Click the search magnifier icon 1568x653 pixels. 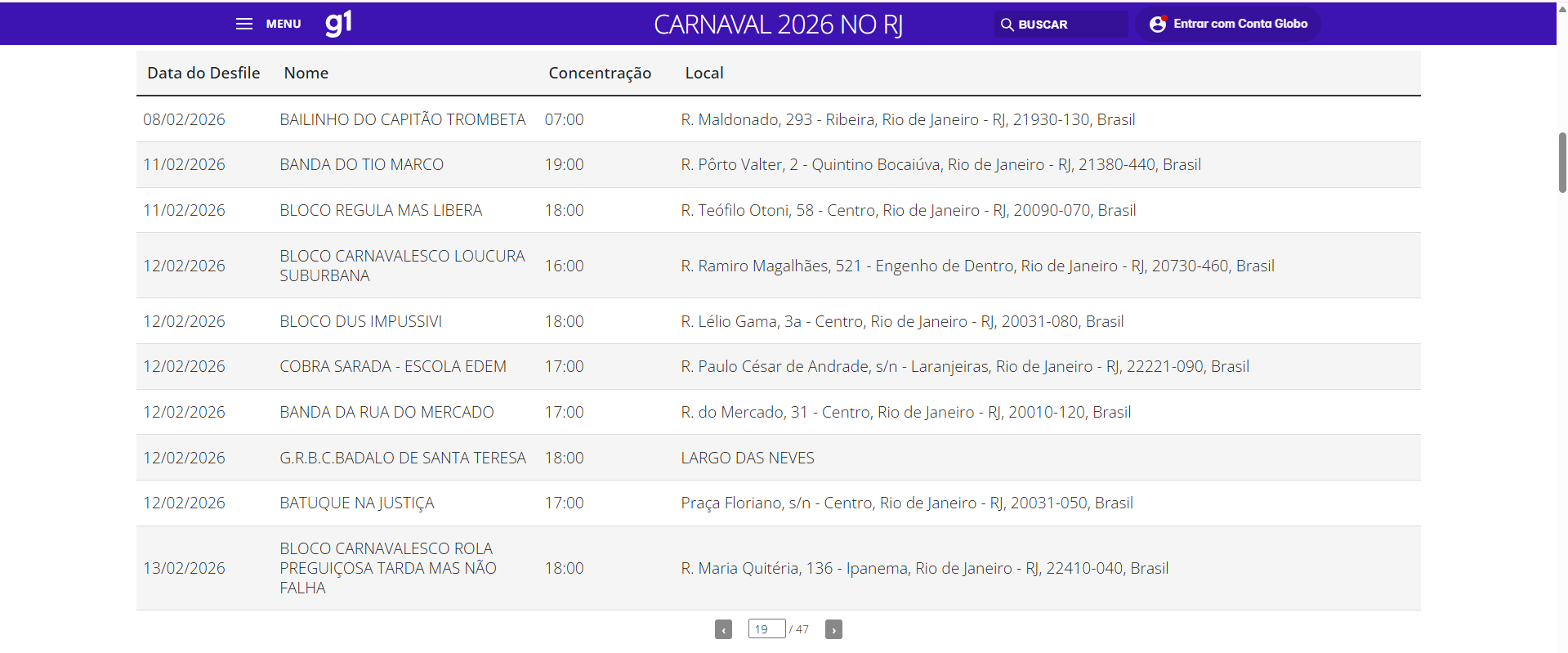tap(1007, 25)
